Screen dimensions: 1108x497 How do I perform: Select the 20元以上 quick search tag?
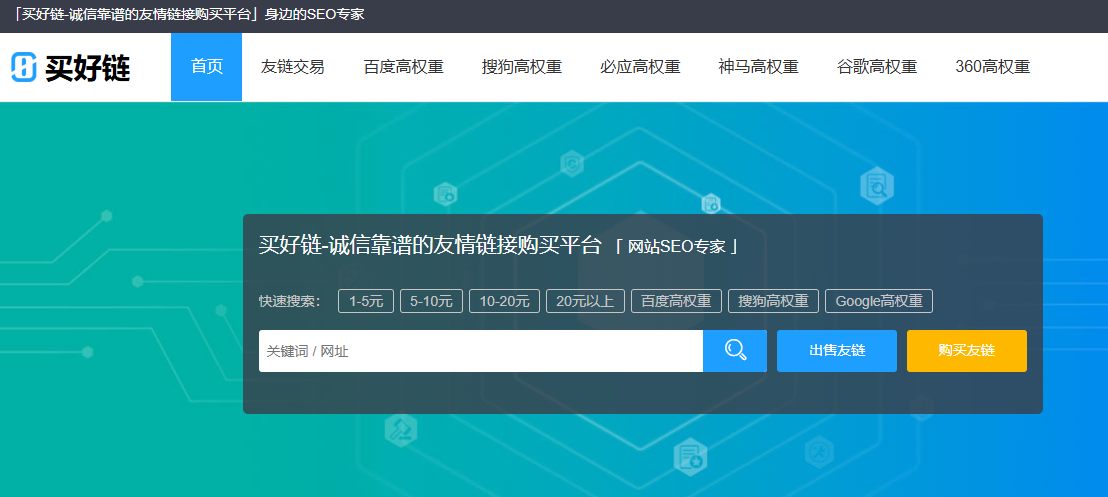[585, 301]
